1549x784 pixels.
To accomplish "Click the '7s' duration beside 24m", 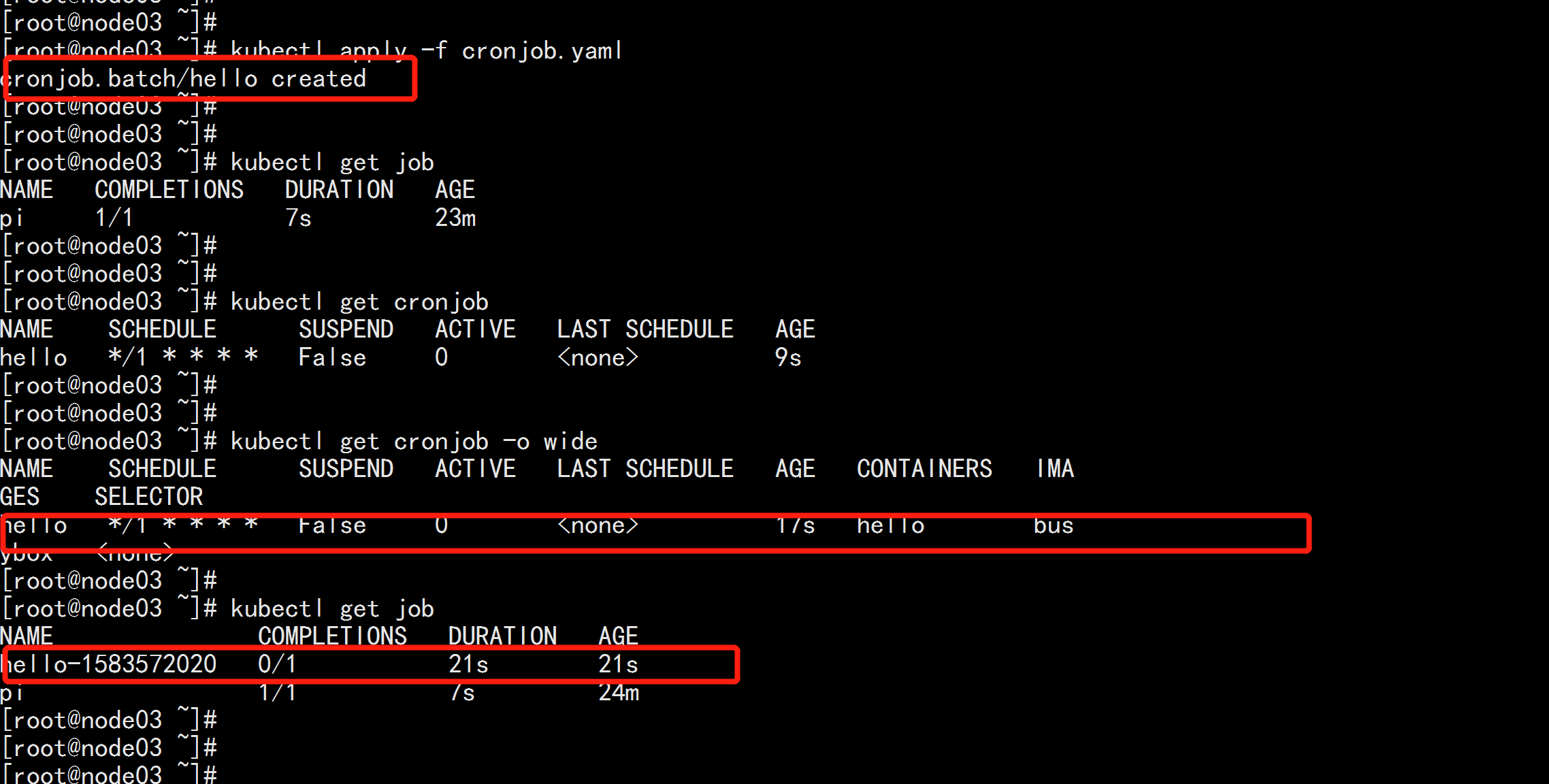I will (461, 692).
